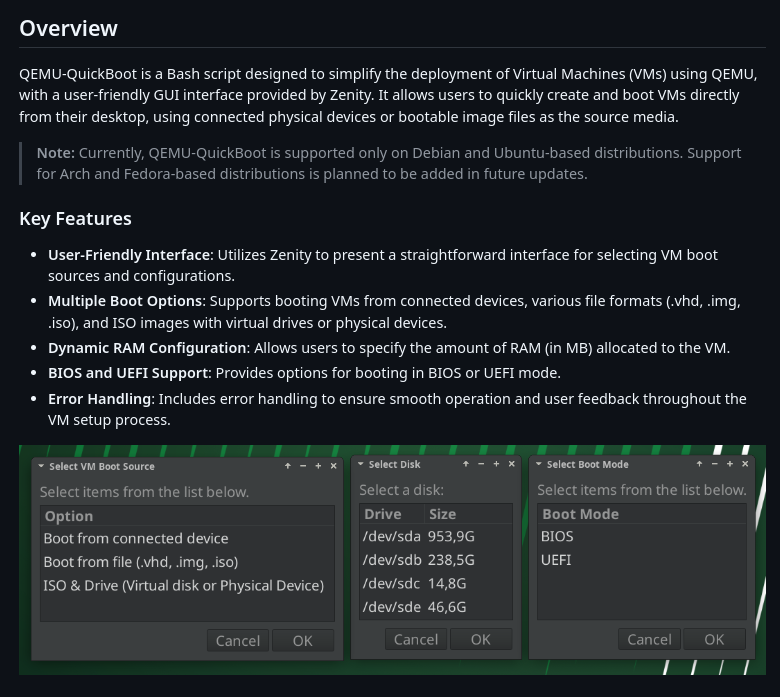Maximize the Select VM Boot Source window
Screen dimensions: 780x697
click(x=318, y=466)
